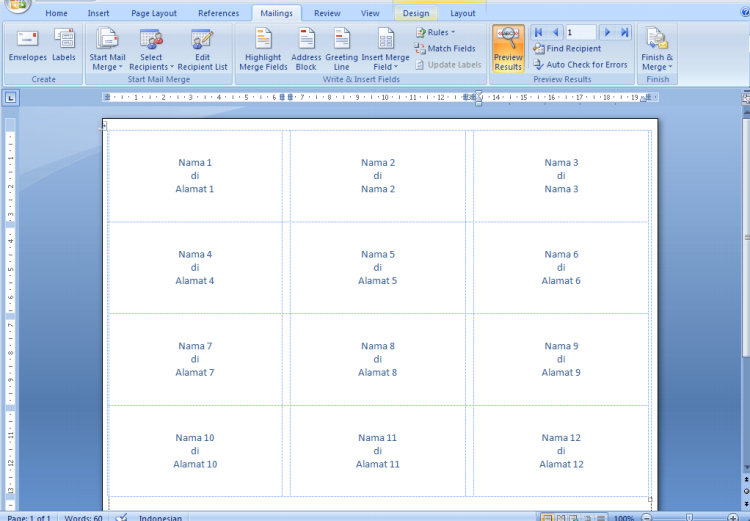This screenshot has height=521, width=750.
Task: Click the vertical scrollbar thumb
Action: pos(746,236)
